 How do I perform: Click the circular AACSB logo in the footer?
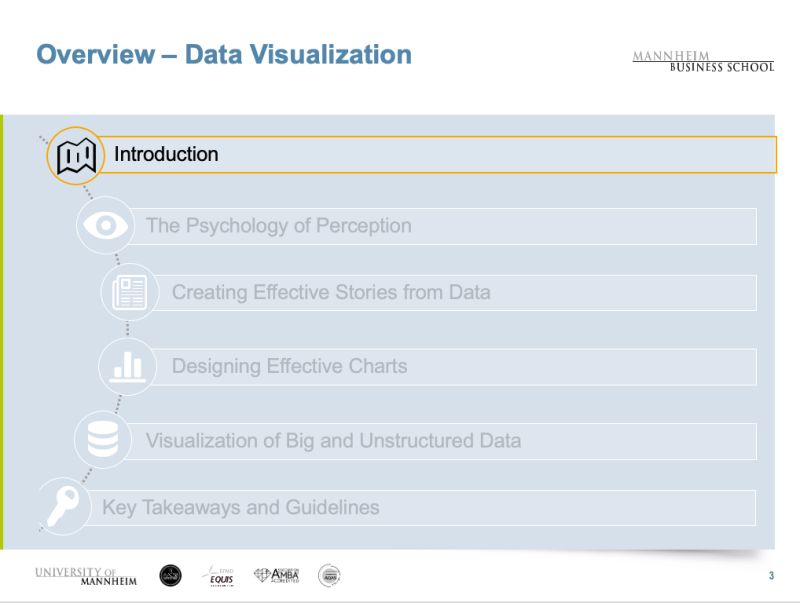tap(170, 574)
